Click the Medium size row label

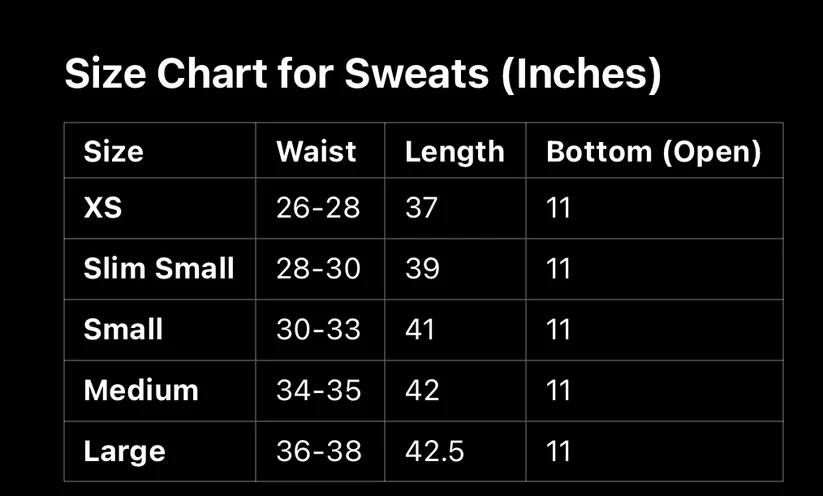[x=141, y=389]
